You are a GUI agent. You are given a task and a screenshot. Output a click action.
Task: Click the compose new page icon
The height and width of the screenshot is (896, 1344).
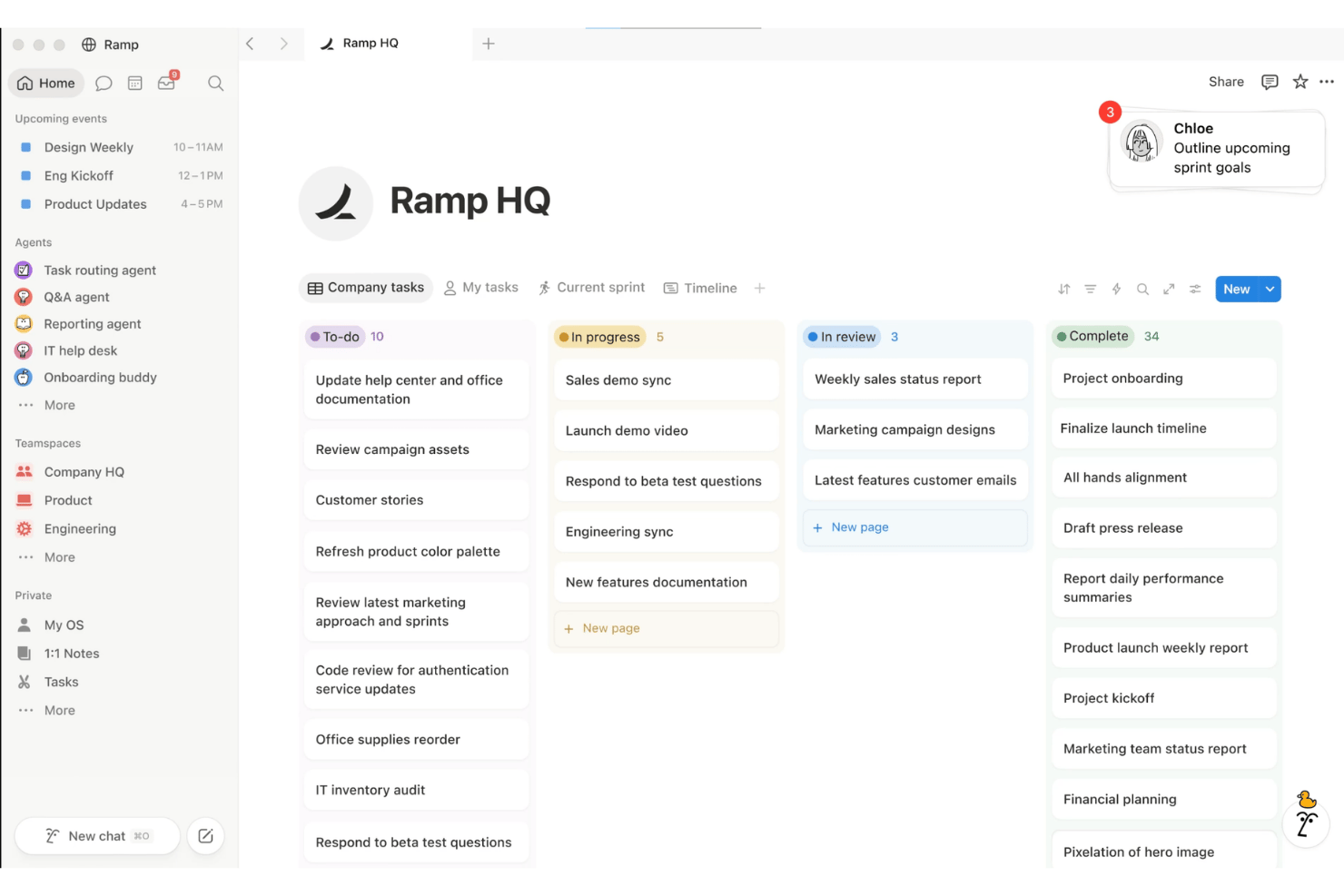205,836
